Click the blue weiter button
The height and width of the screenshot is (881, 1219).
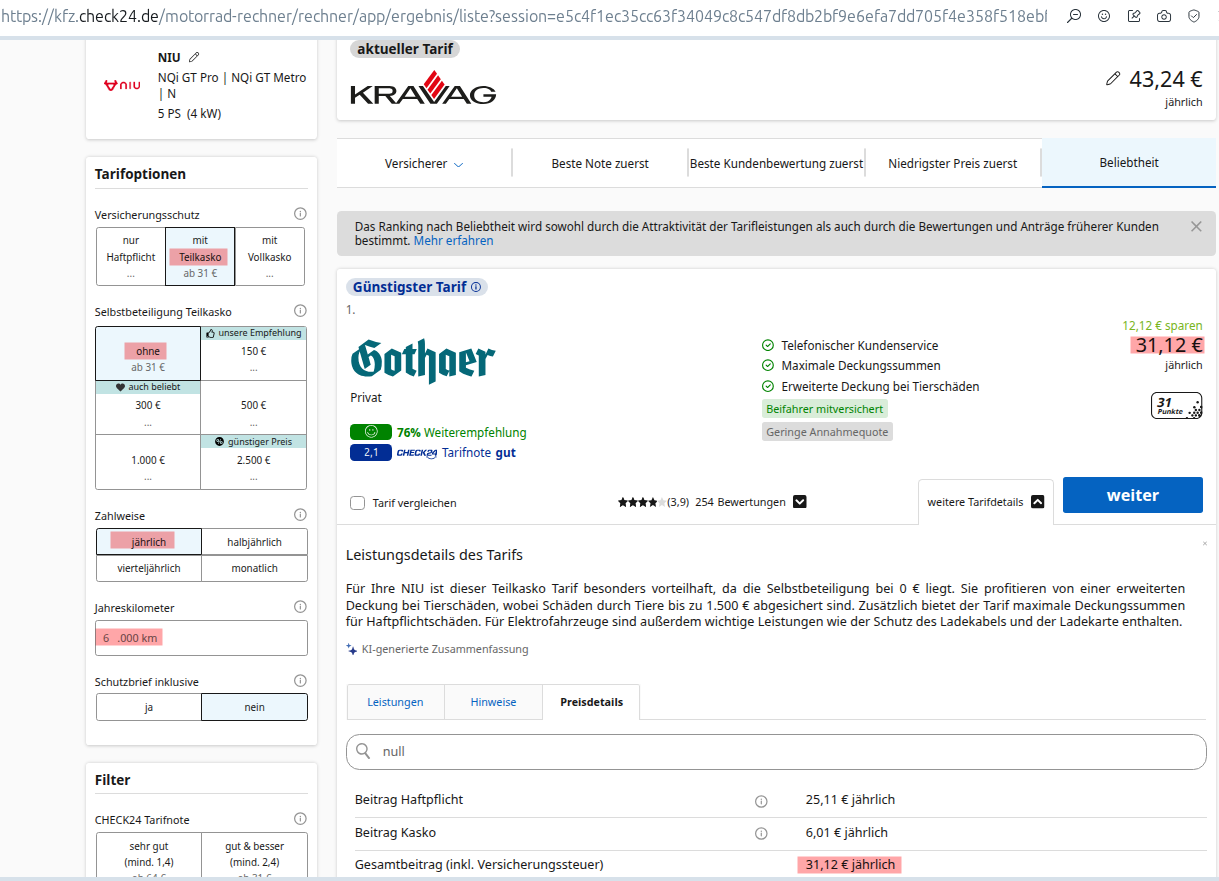click(x=1132, y=495)
